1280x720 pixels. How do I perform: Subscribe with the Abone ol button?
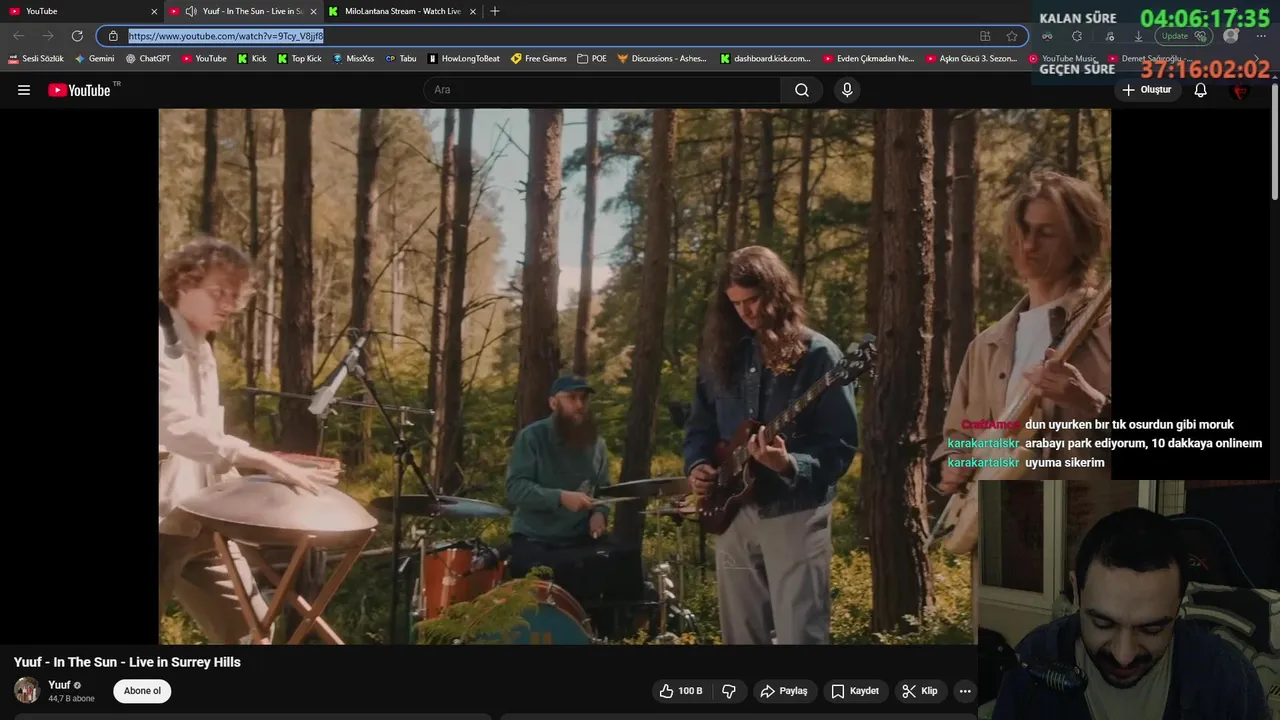[142, 691]
